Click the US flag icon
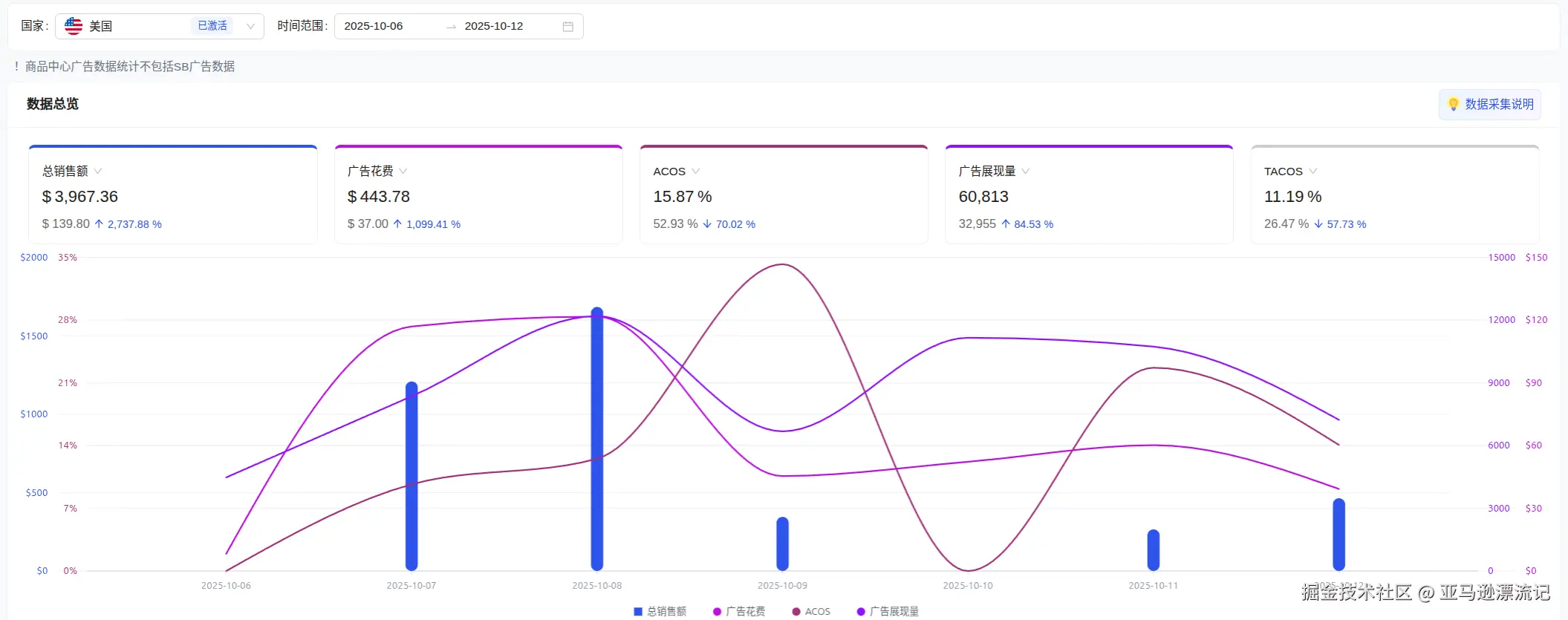Screen dimensions: 1568x620 tap(74, 26)
